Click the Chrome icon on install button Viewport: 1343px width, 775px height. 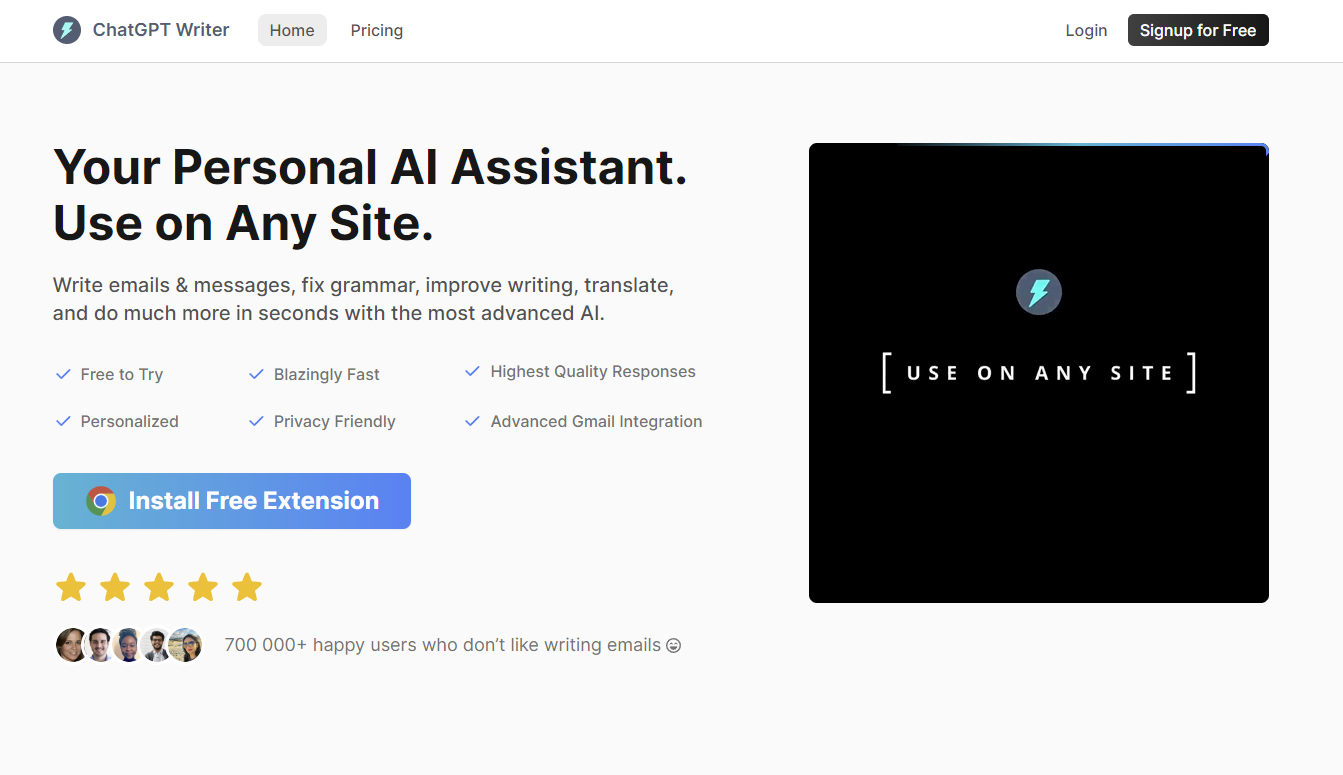[101, 501]
